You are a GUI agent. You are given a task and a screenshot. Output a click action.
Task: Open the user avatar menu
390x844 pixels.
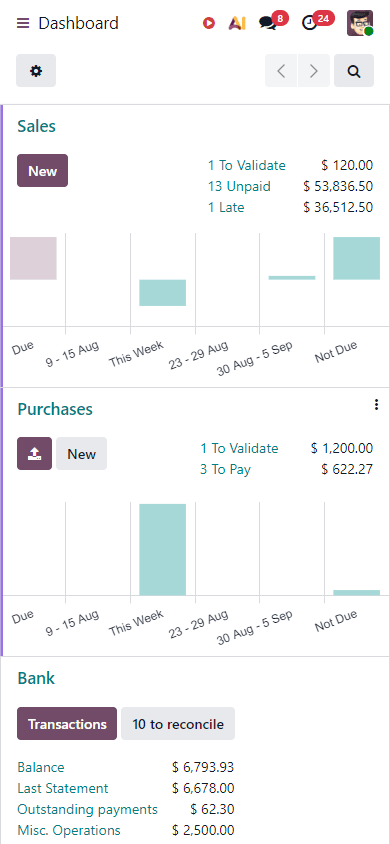click(360, 23)
